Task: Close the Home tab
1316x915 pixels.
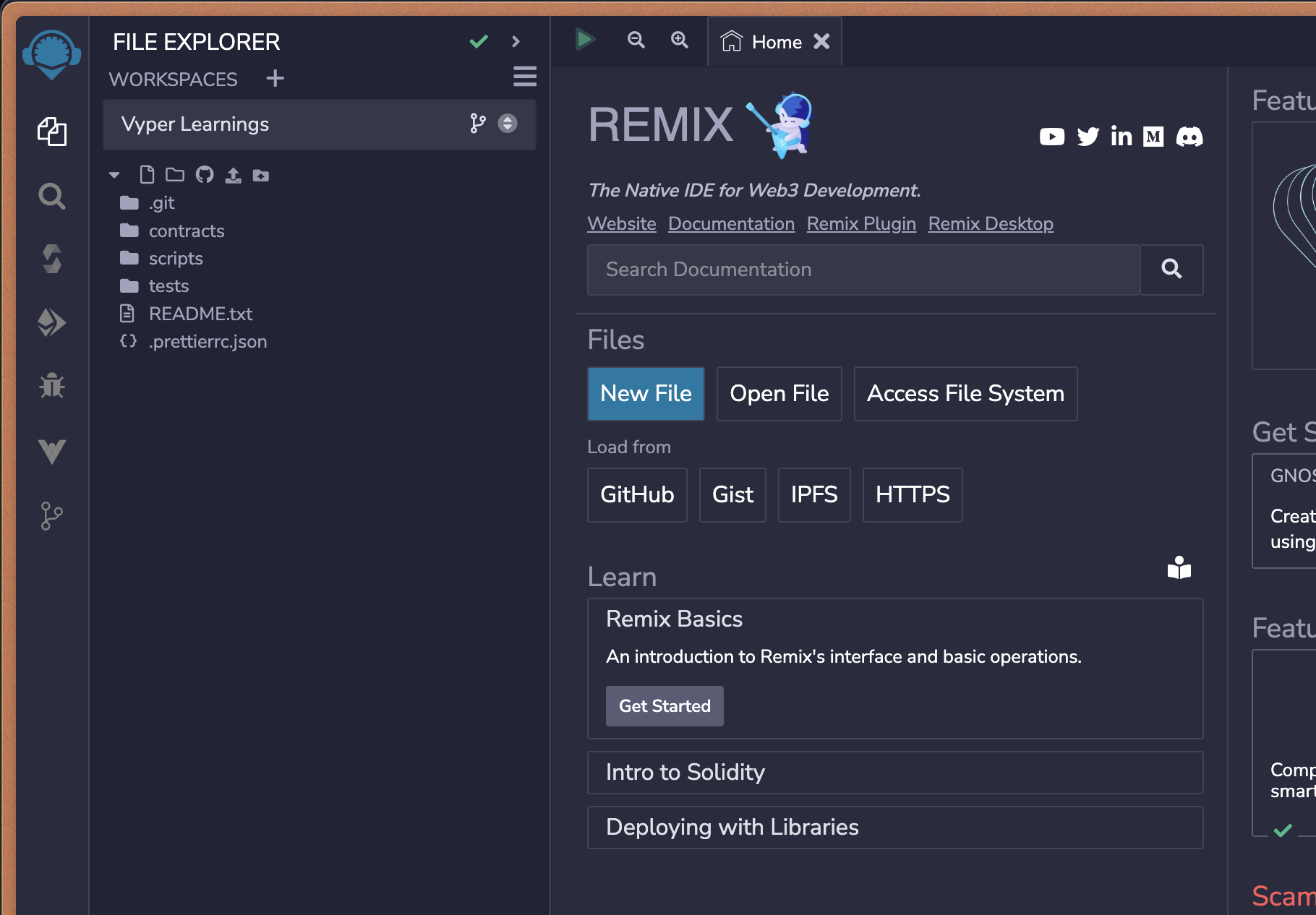Action: click(x=821, y=41)
